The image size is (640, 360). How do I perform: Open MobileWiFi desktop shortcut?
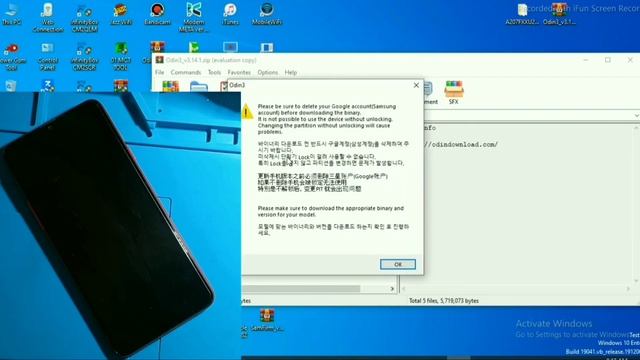point(267,14)
